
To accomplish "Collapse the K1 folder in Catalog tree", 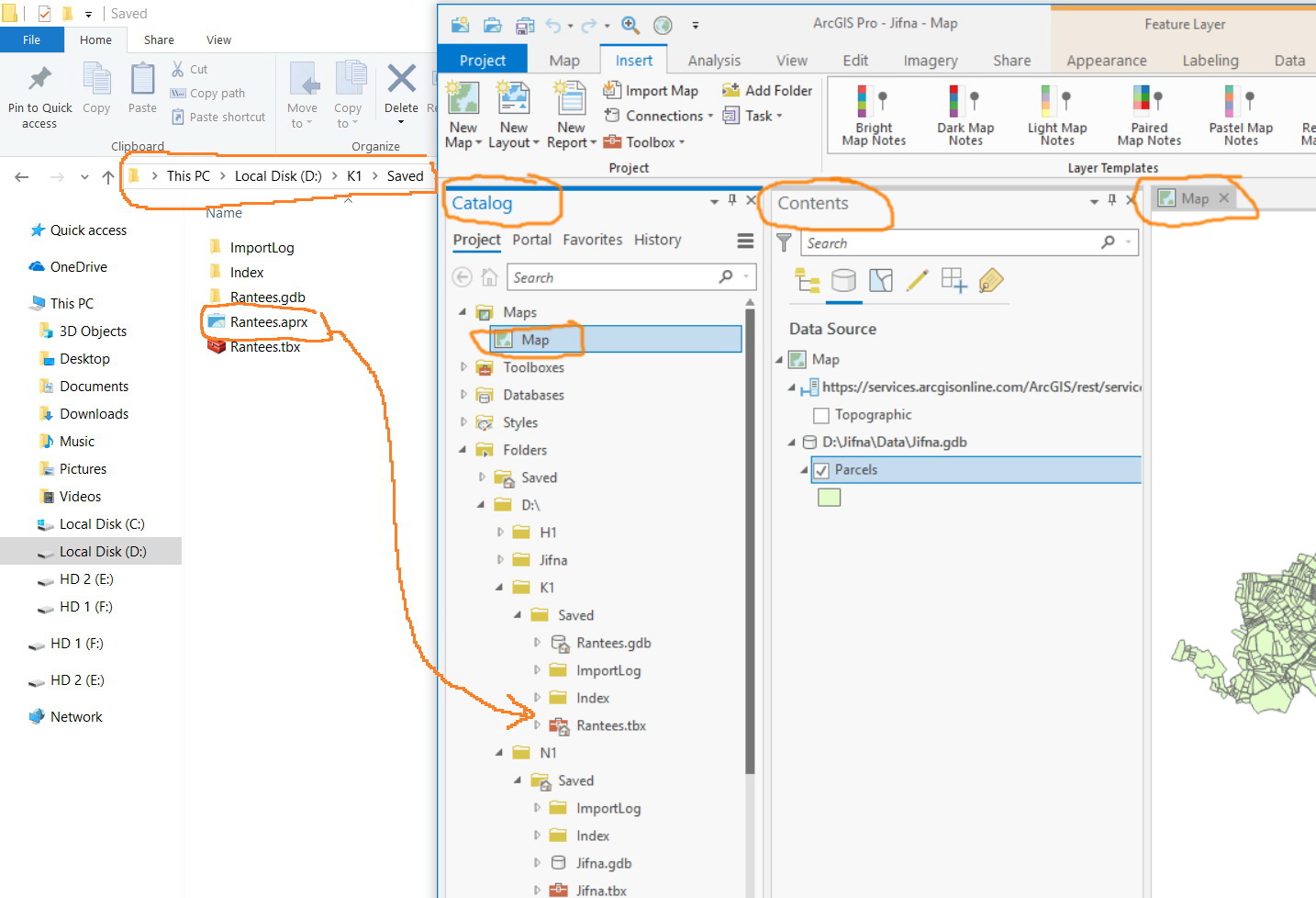I will click(499, 588).
